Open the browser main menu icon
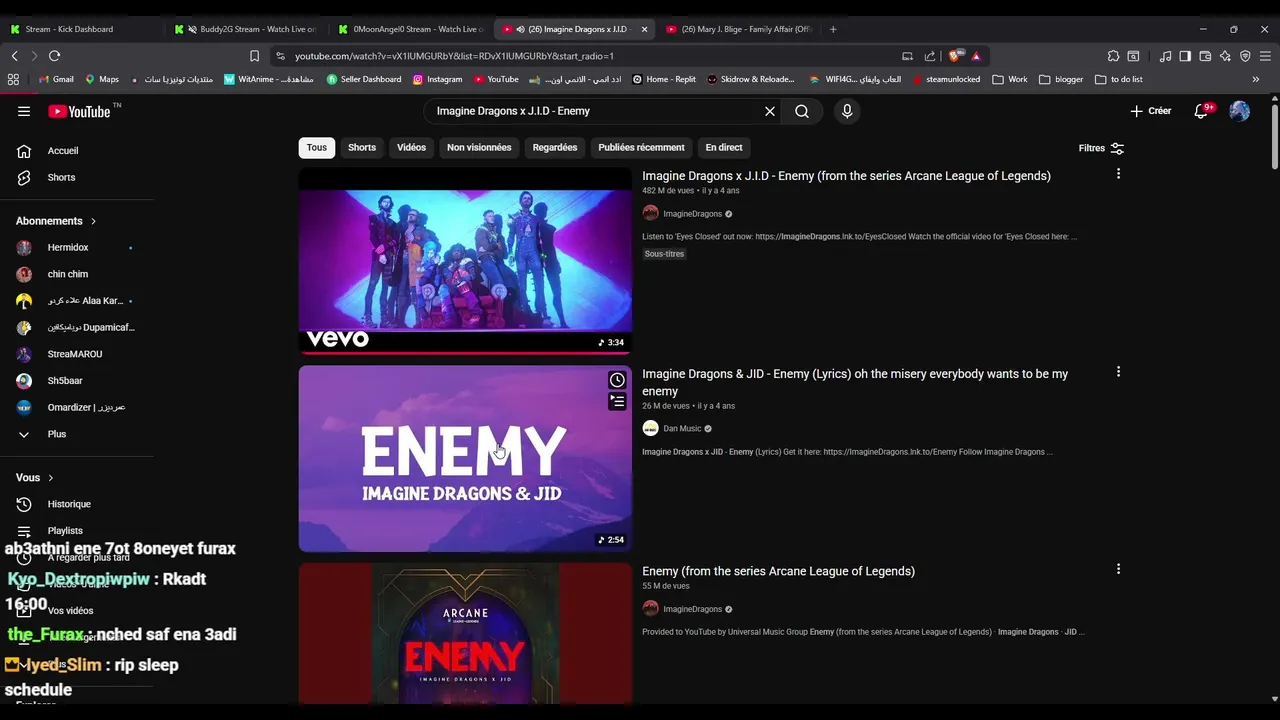Image resolution: width=1280 pixels, height=720 pixels. tap(1265, 56)
